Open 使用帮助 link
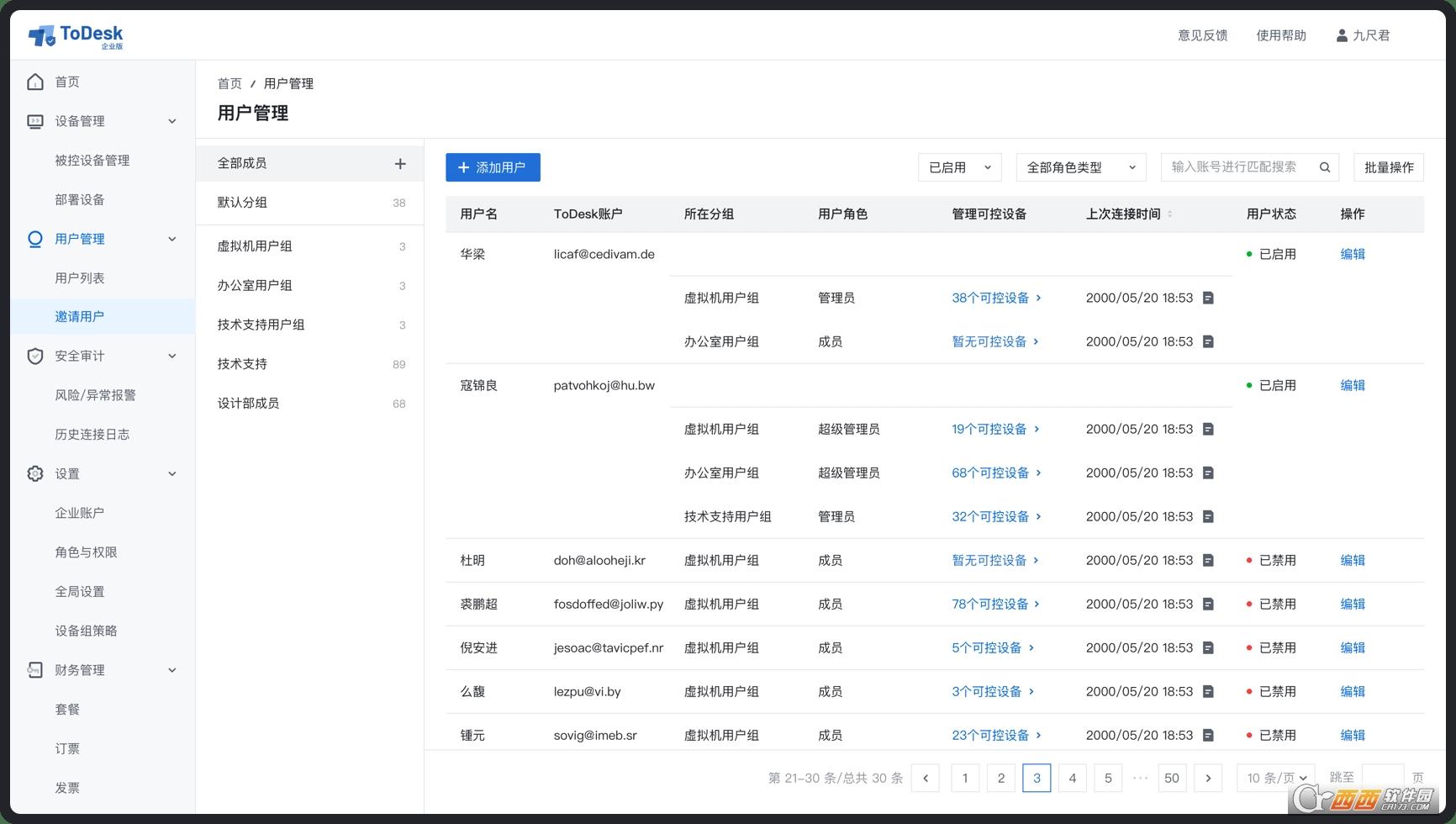This screenshot has height=824, width=1456. coord(1281,35)
